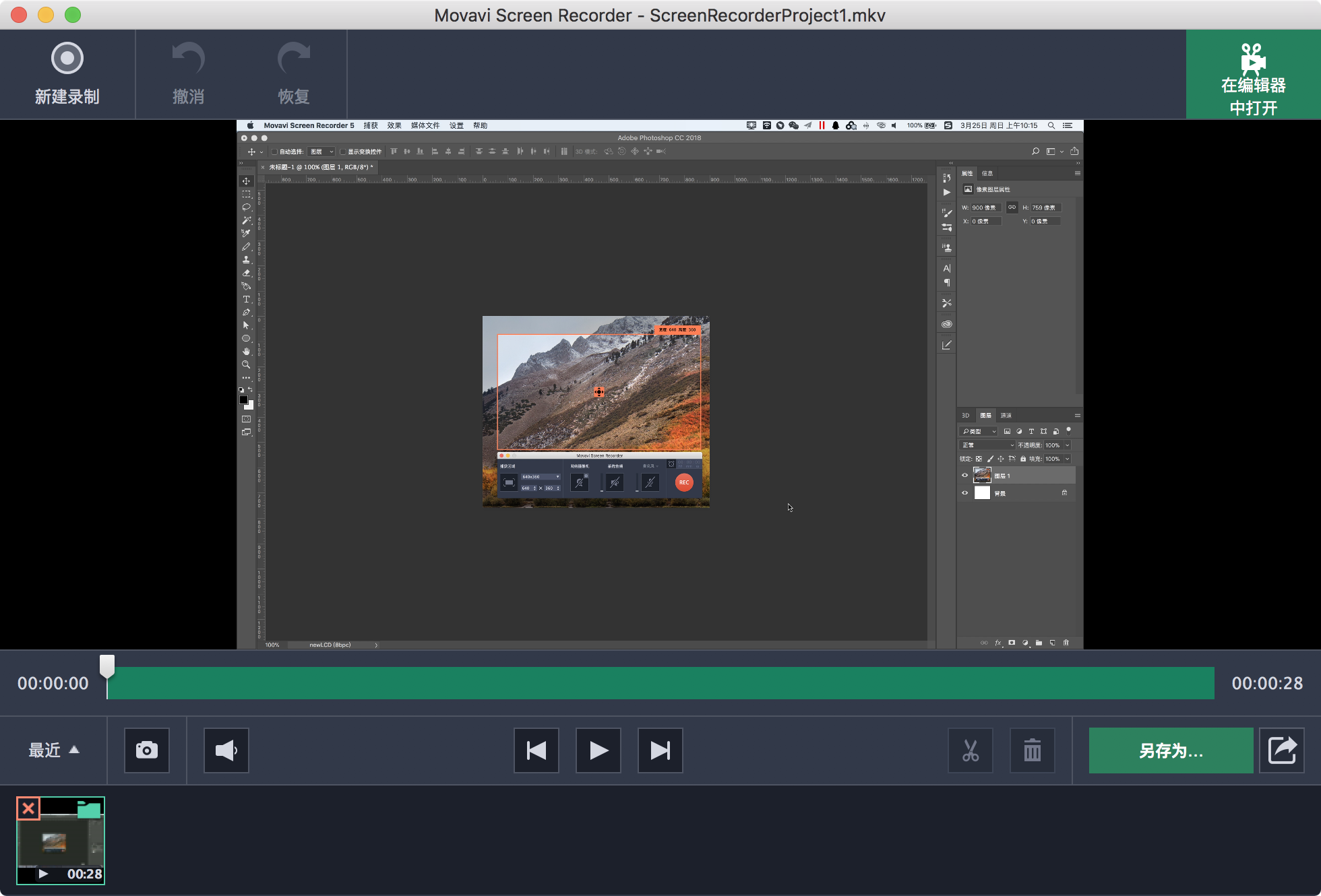Open 捕获 menu in the preview menu bar
Screen dimensions: 1321x896
pos(371,125)
